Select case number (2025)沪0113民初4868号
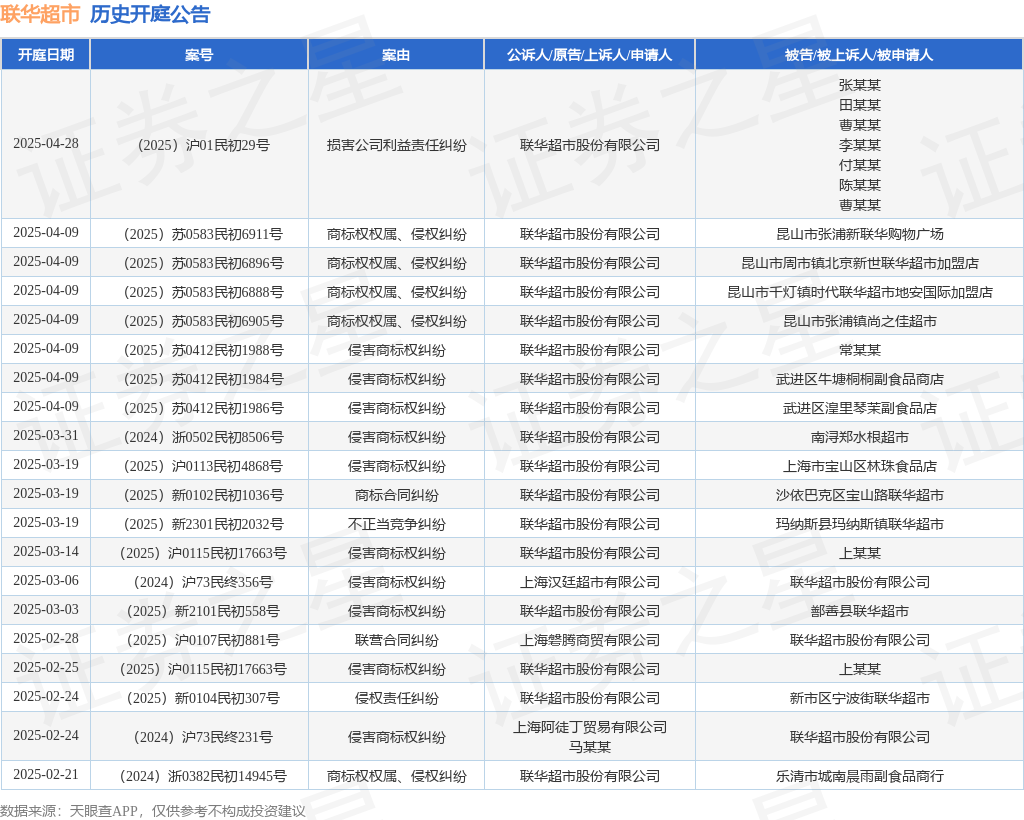The width and height of the screenshot is (1024, 820). 204,466
